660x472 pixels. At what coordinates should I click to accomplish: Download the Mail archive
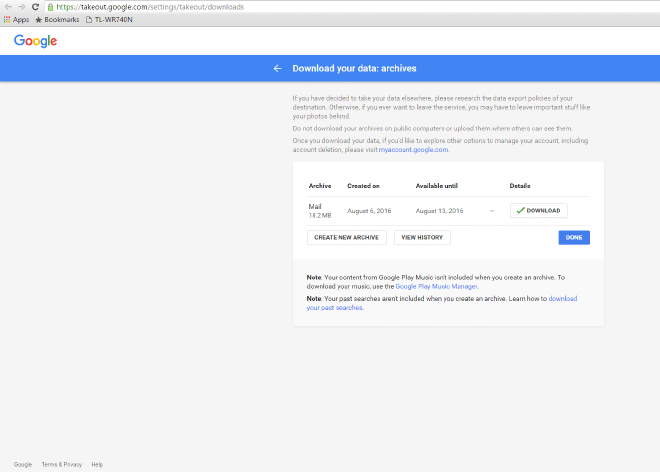tap(538, 210)
